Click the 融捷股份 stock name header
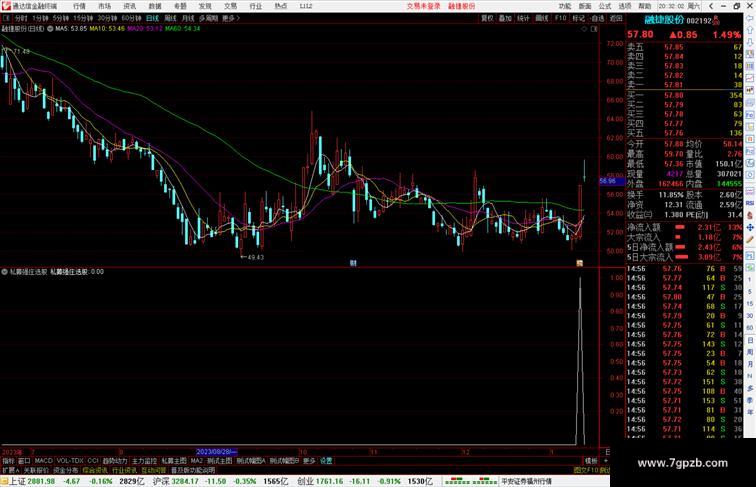This screenshot has height=487, width=756. point(664,20)
